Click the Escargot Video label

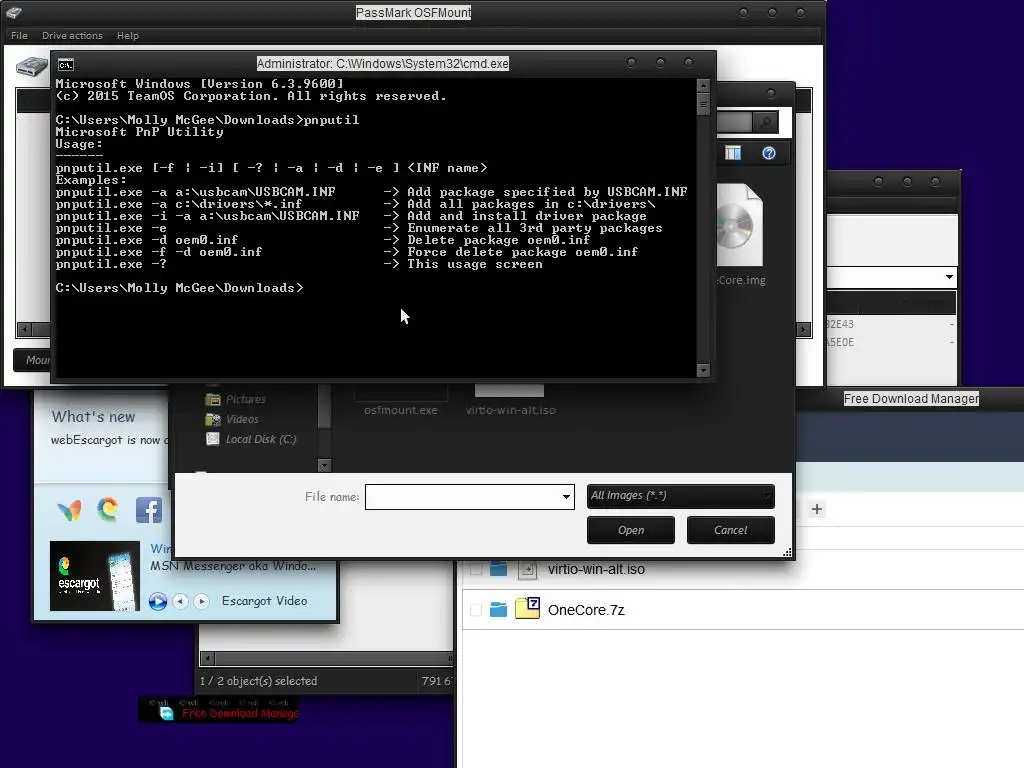[x=264, y=601]
